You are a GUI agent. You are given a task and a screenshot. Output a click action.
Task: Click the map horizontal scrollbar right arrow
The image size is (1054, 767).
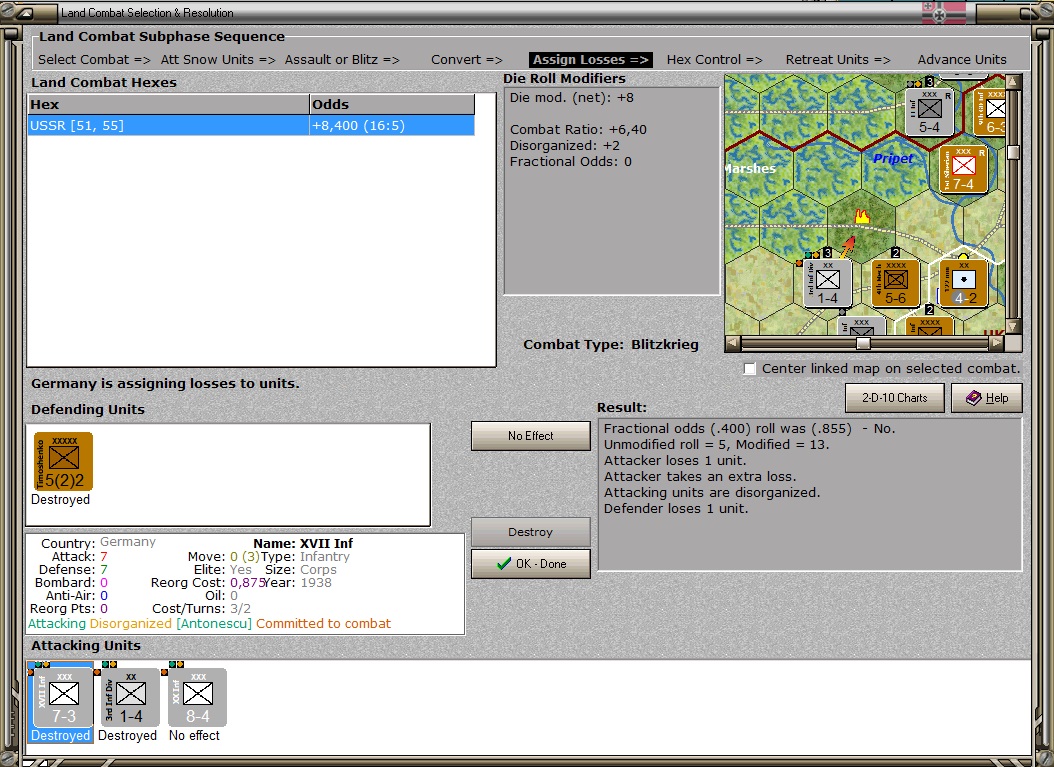(x=996, y=344)
